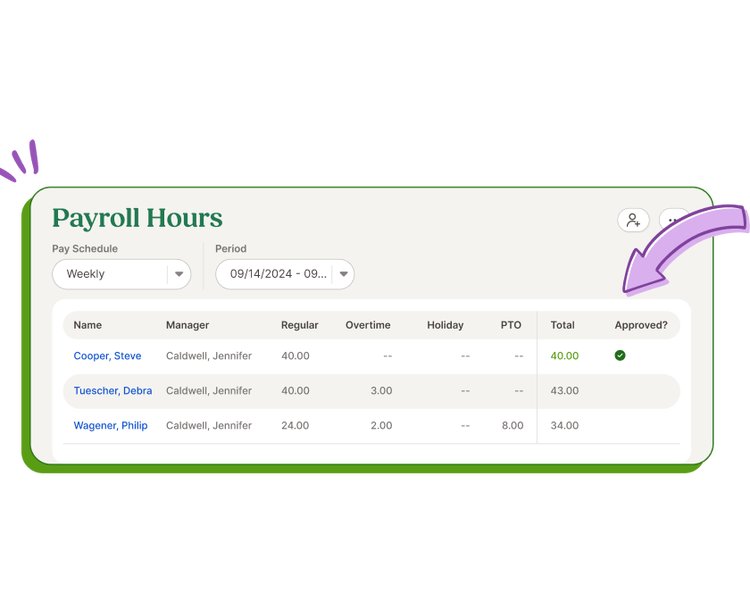
Task: Select Cooper's green 40.00 total hours
Action: (564, 356)
